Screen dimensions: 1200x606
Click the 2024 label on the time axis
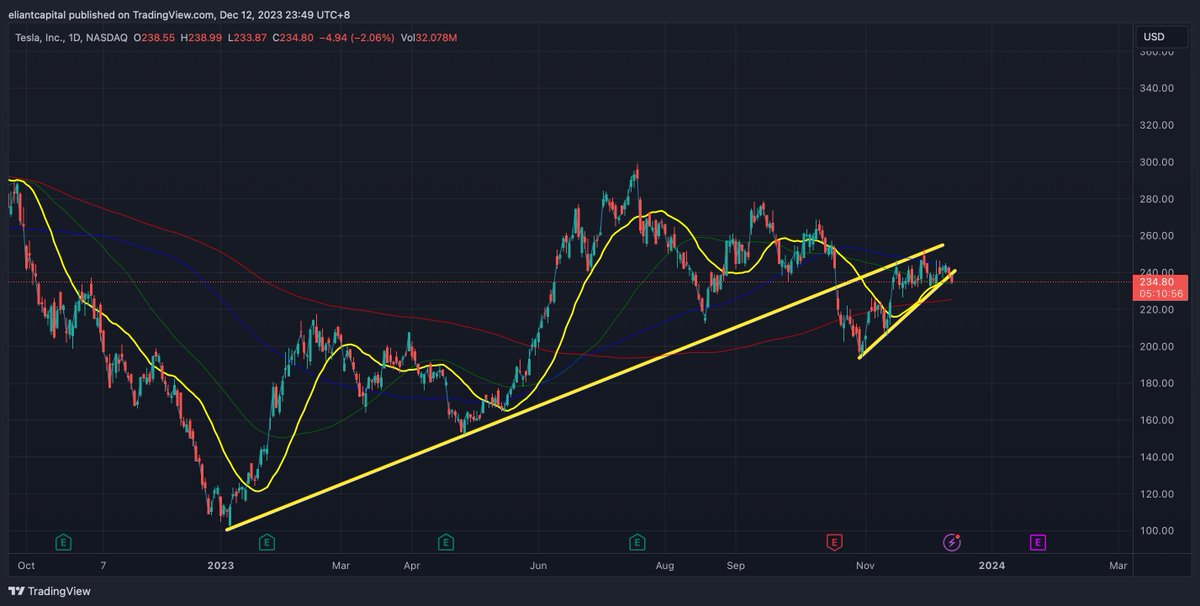click(x=992, y=566)
